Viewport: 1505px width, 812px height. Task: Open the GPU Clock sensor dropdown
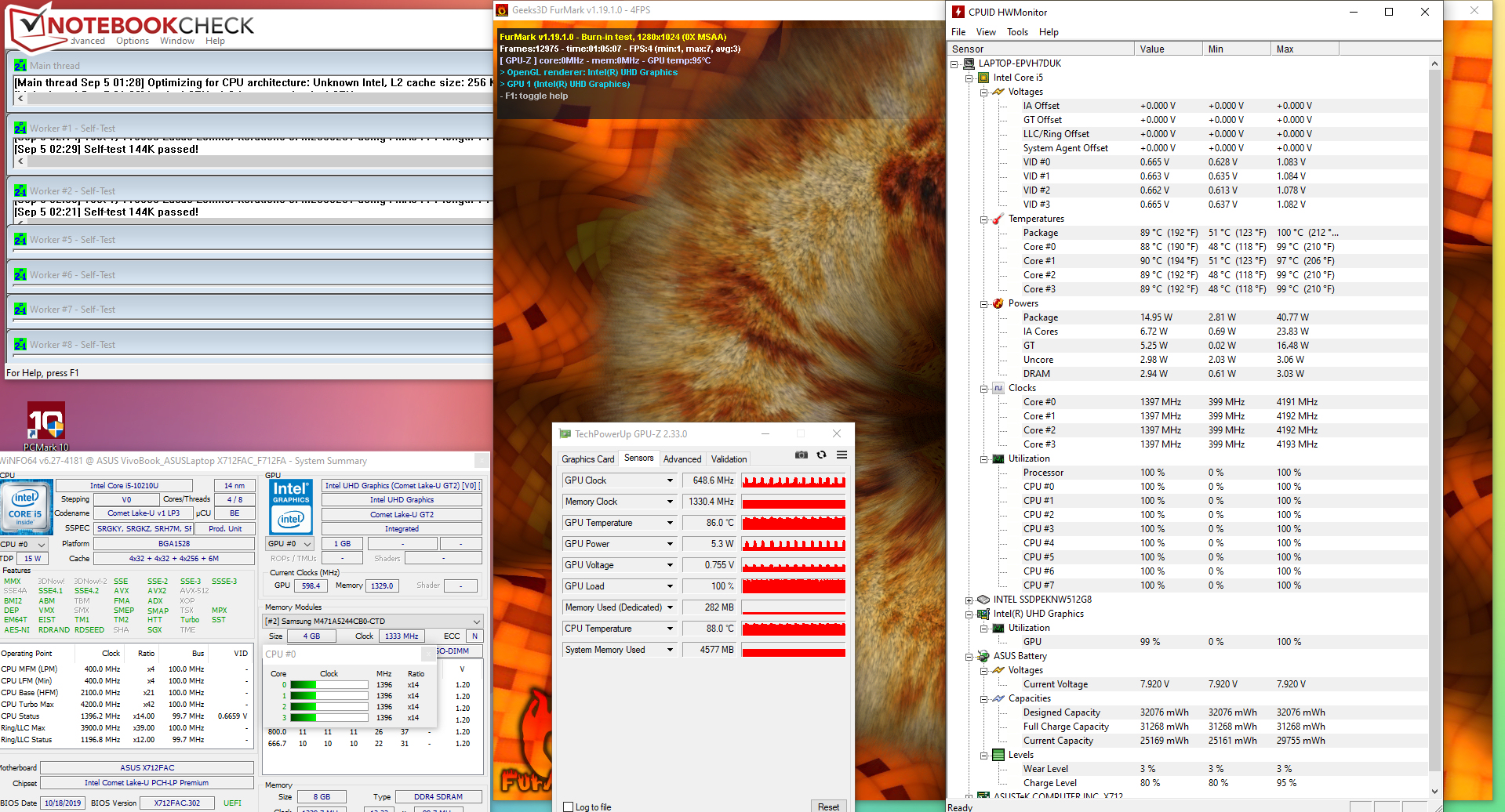(x=670, y=480)
